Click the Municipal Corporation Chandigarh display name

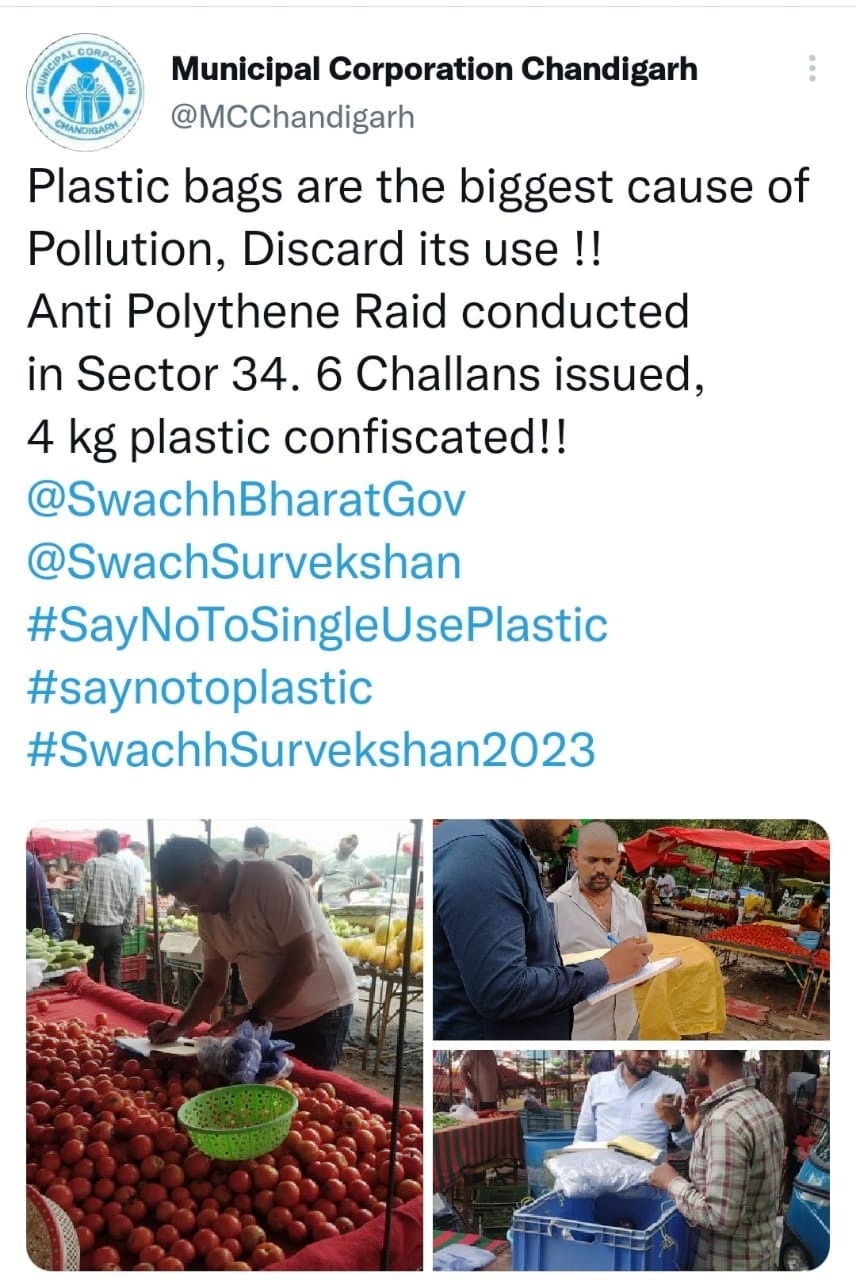pyautogui.click(x=434, y=69)
